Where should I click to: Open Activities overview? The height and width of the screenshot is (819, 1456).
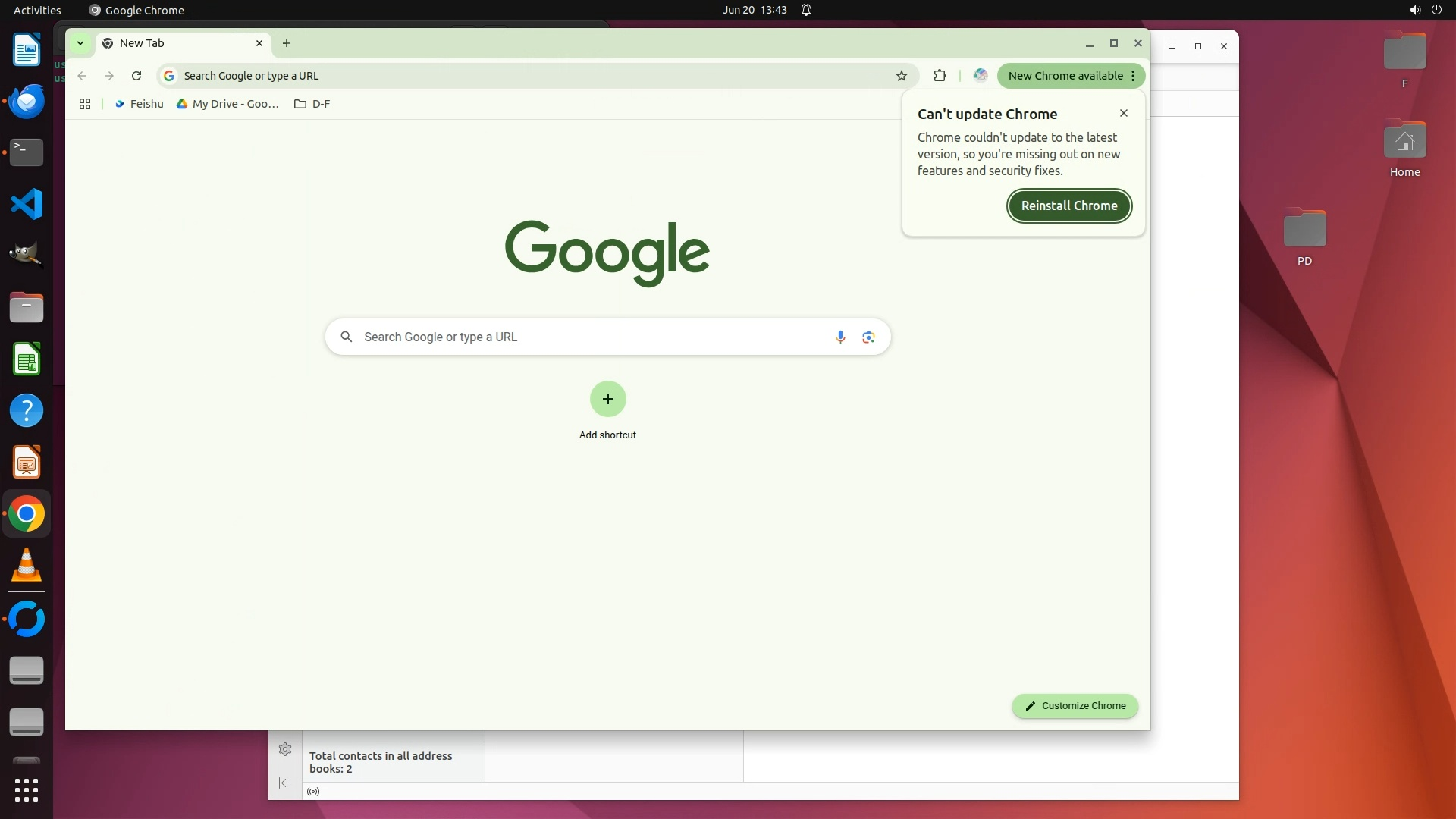(x=37, y=10)
